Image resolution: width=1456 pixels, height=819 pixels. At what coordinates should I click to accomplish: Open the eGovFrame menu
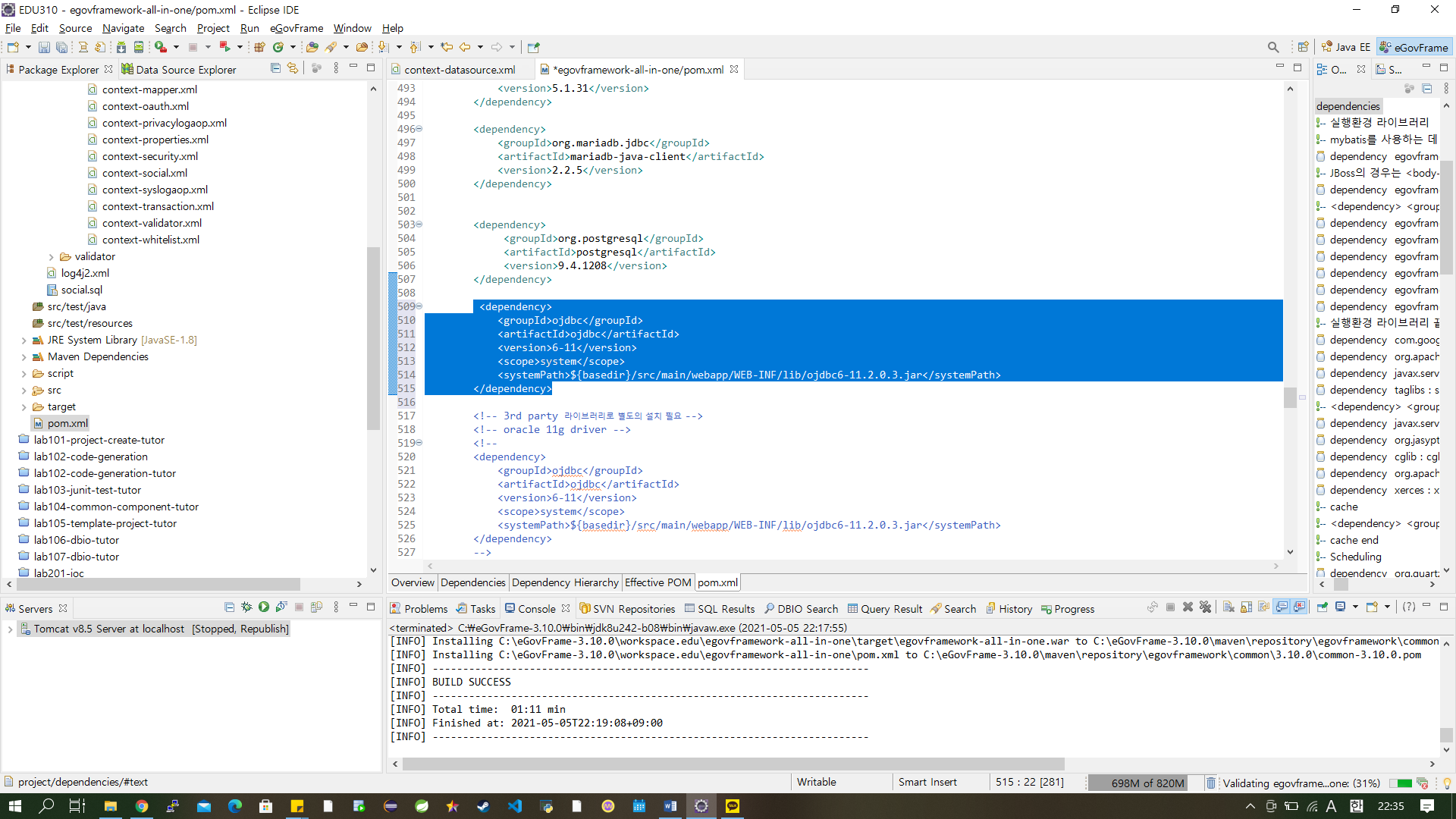coord(297,28)
